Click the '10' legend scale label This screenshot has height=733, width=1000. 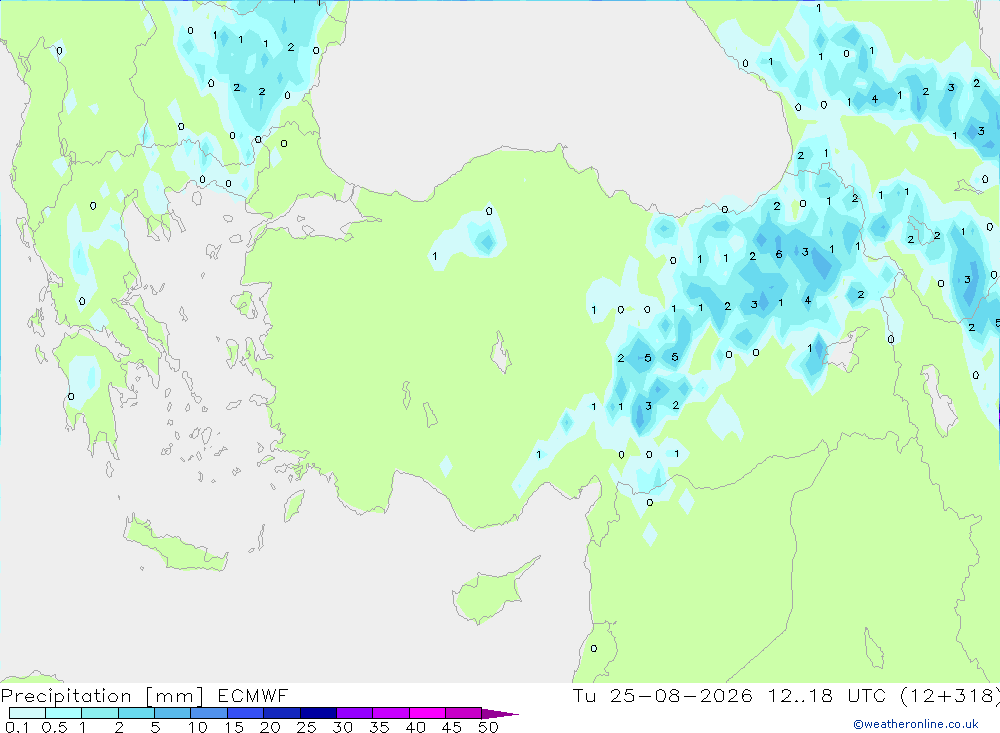click(198, 727)
